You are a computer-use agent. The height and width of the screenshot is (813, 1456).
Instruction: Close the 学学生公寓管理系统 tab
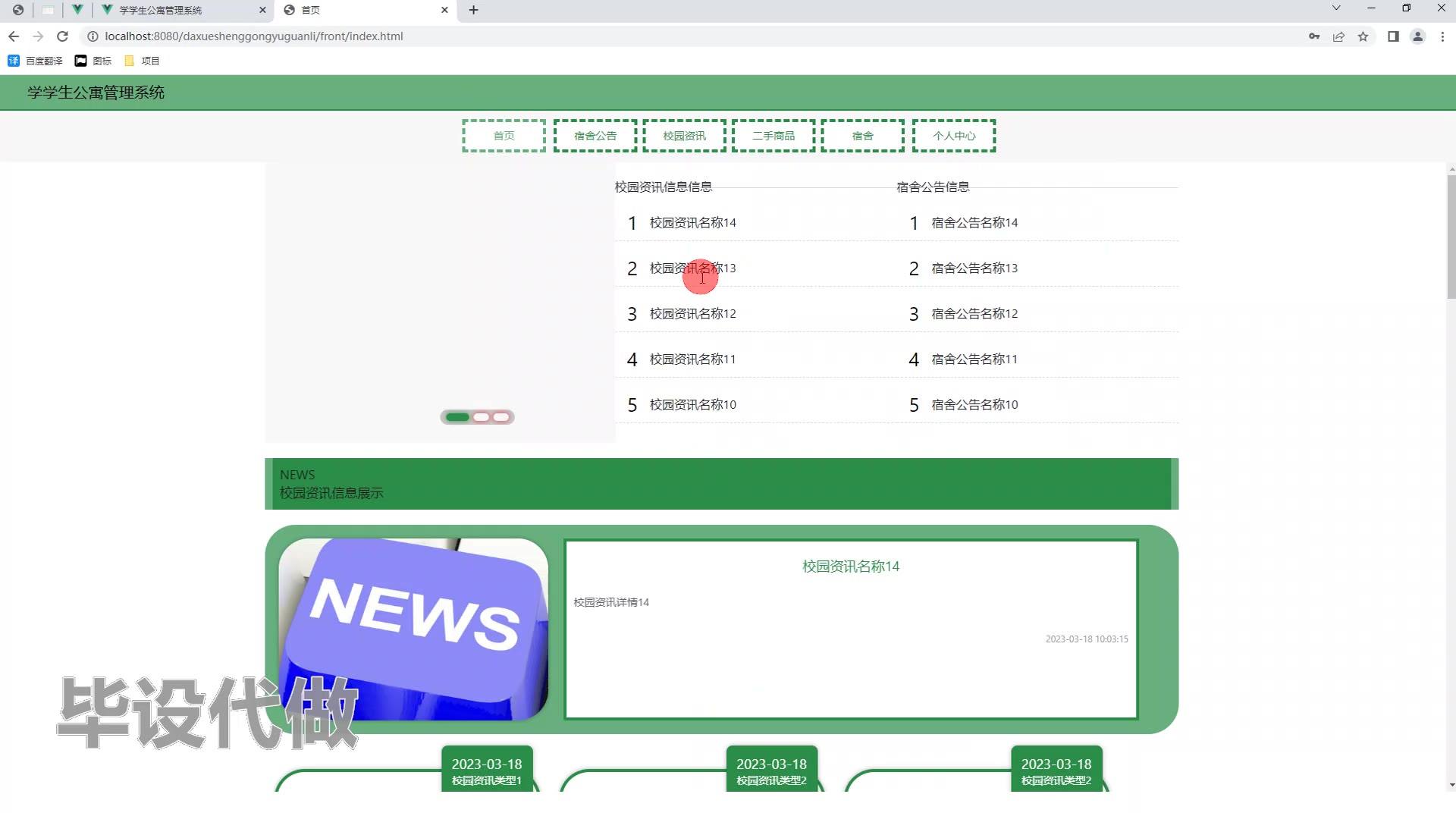click(262, 10)
